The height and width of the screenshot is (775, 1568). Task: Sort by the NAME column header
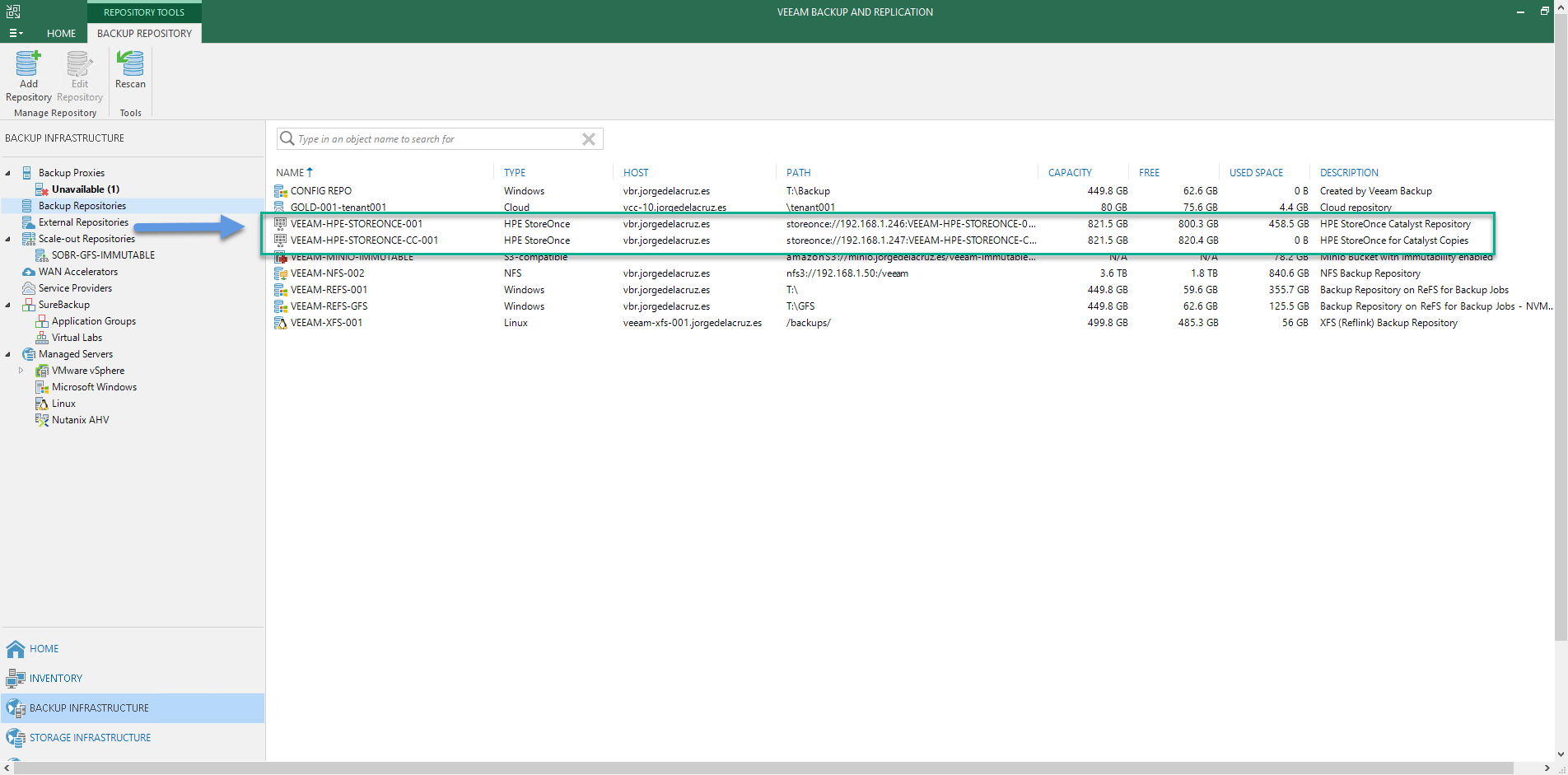point(290,173)
